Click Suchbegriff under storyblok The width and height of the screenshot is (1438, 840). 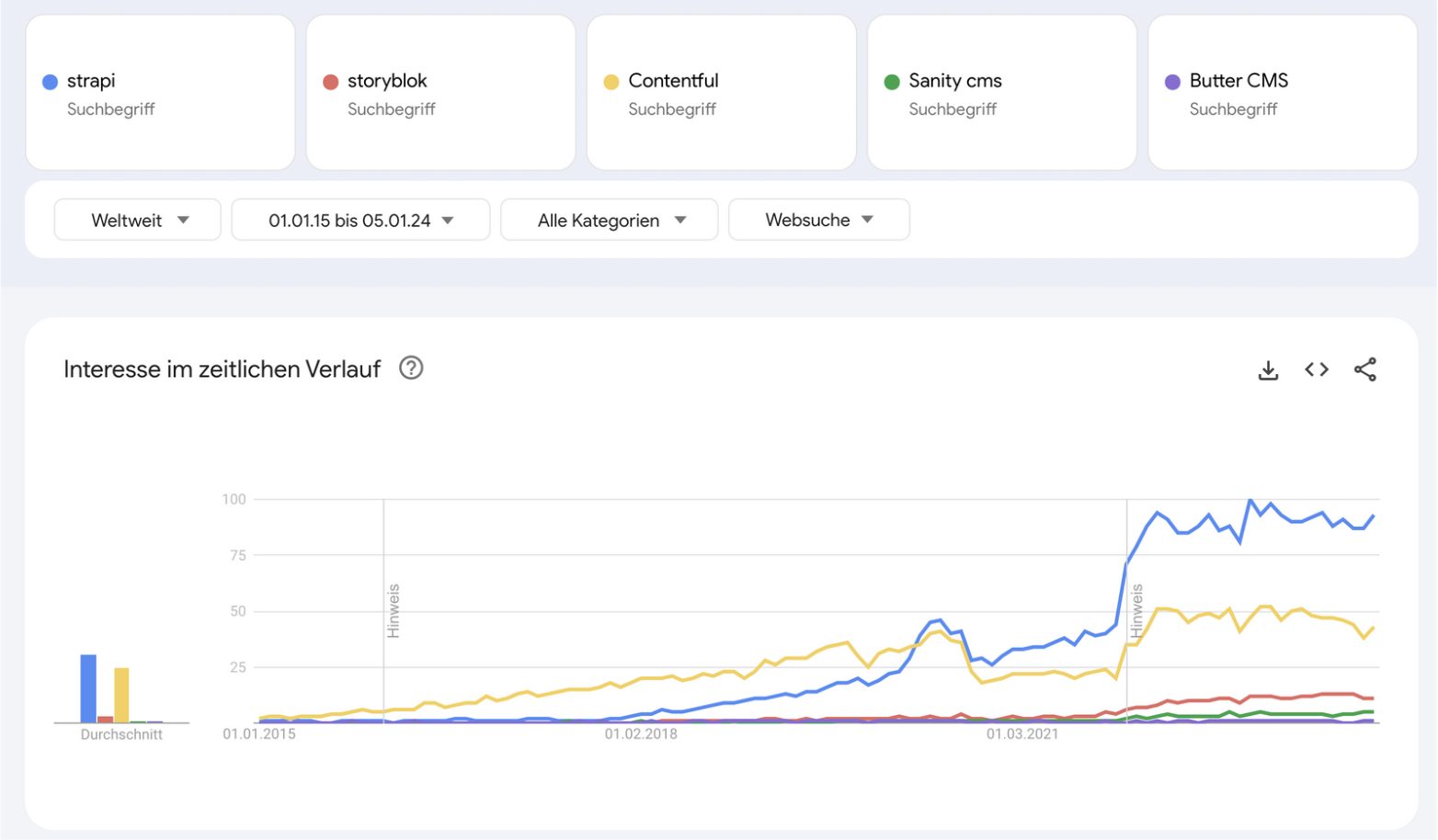(x=391, y=109)
